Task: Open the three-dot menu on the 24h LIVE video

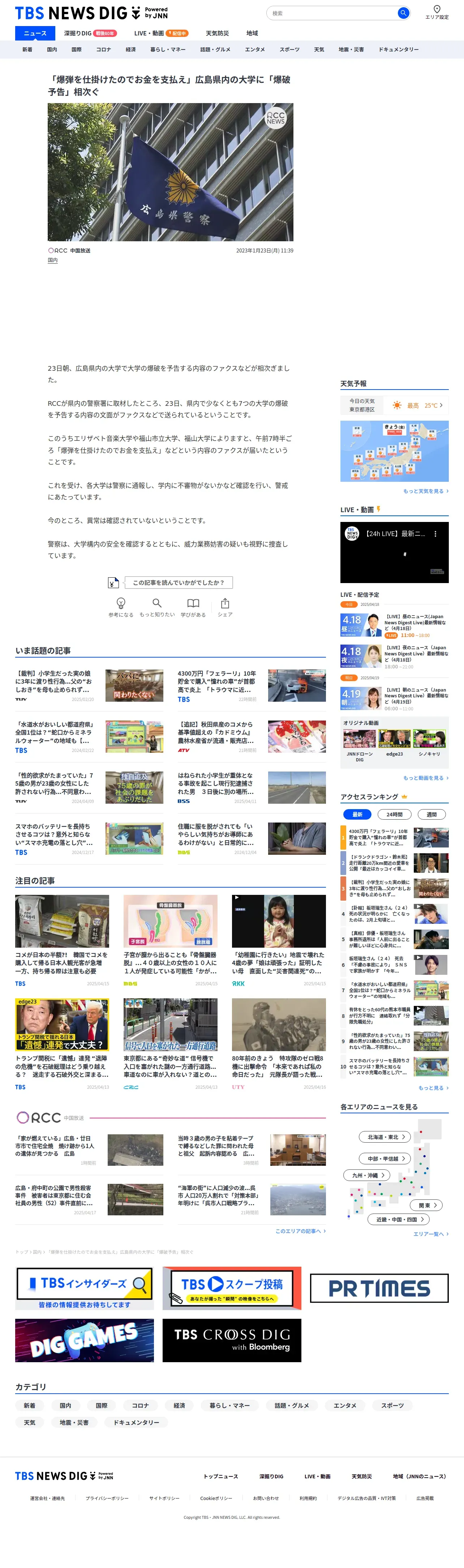Action: 435,534
